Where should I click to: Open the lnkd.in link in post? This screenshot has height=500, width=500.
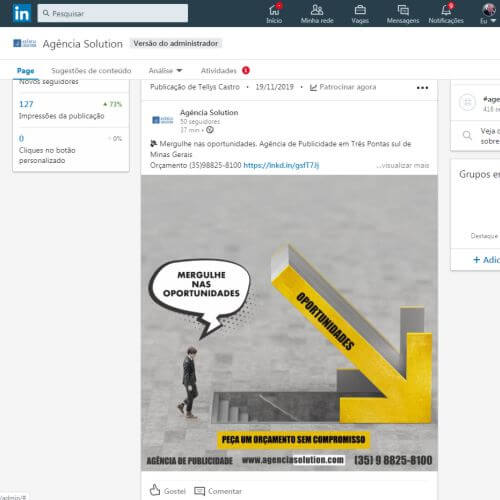(281, 165)
